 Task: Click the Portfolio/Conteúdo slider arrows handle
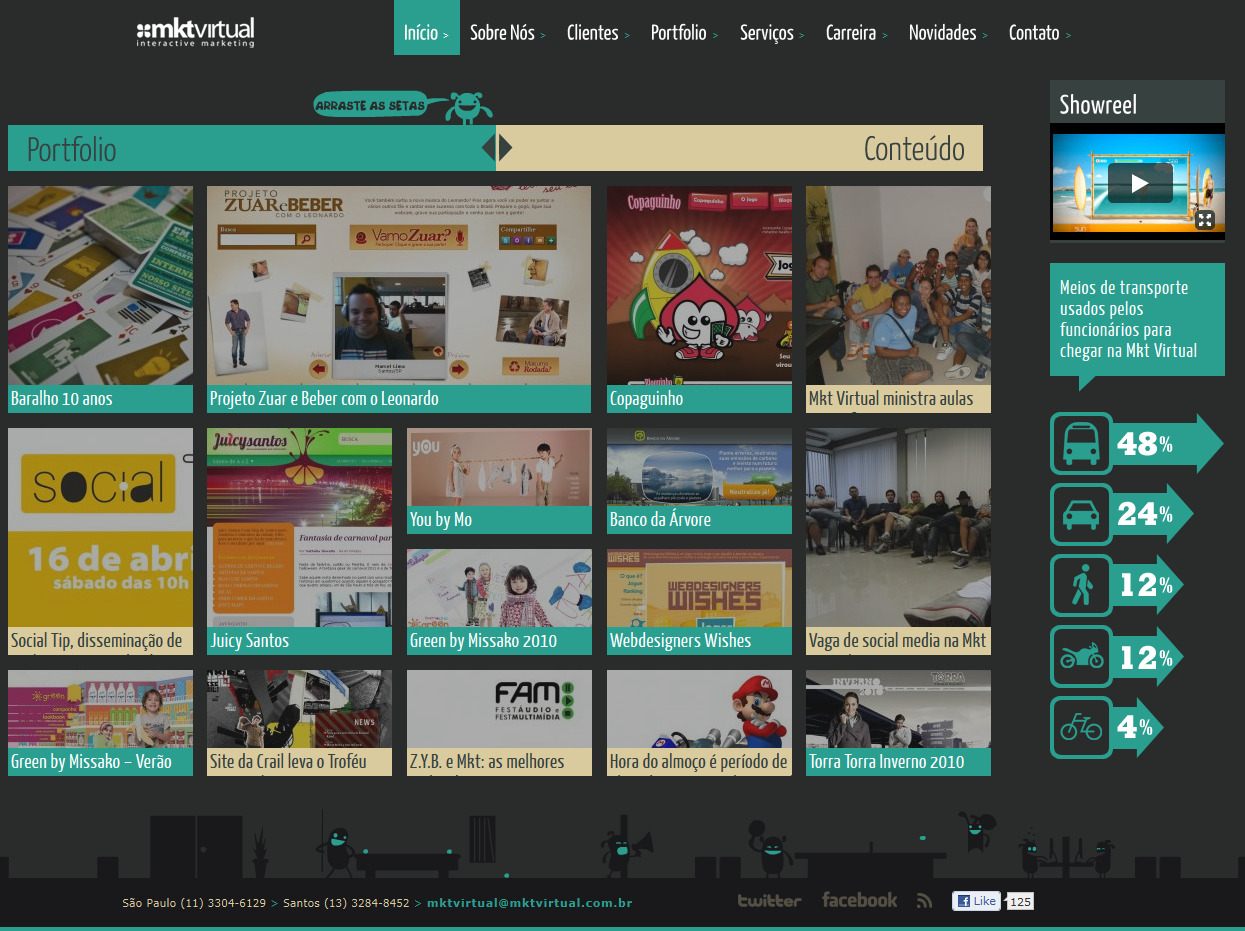point(497,148)
